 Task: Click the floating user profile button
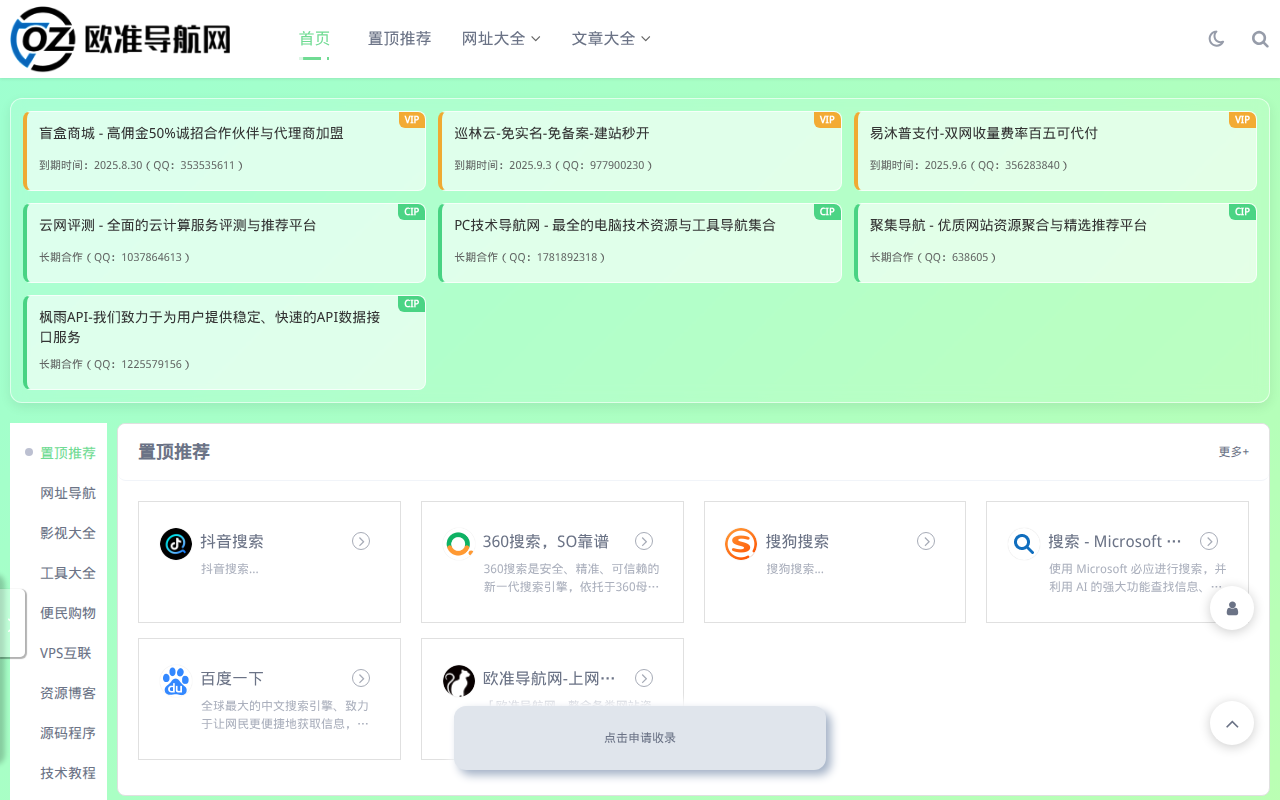pos(1232,608)
